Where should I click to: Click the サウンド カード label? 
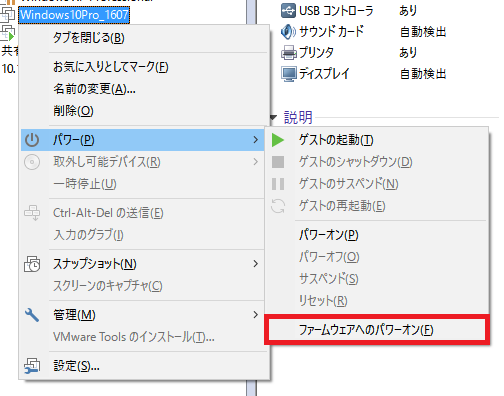coord(331,32)
